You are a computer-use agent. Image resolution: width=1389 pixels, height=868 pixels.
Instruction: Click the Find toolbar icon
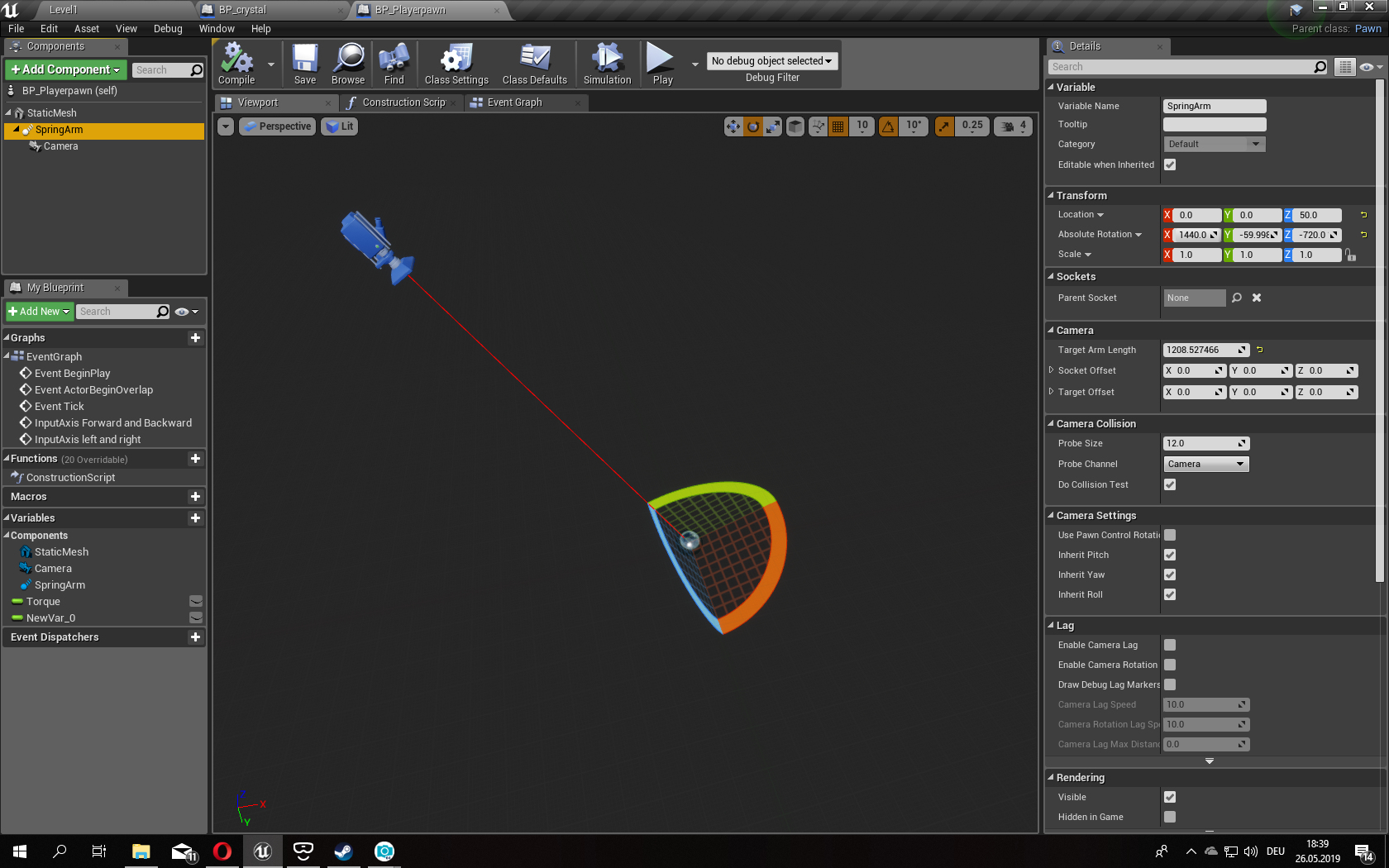394,64
